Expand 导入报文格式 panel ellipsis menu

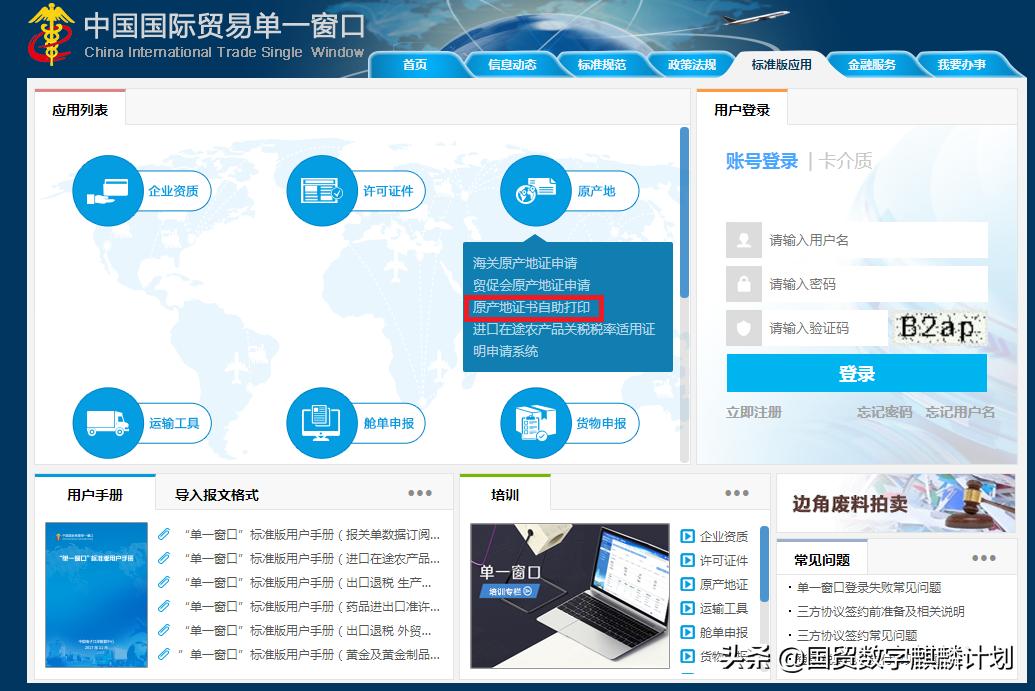point(420,492)
